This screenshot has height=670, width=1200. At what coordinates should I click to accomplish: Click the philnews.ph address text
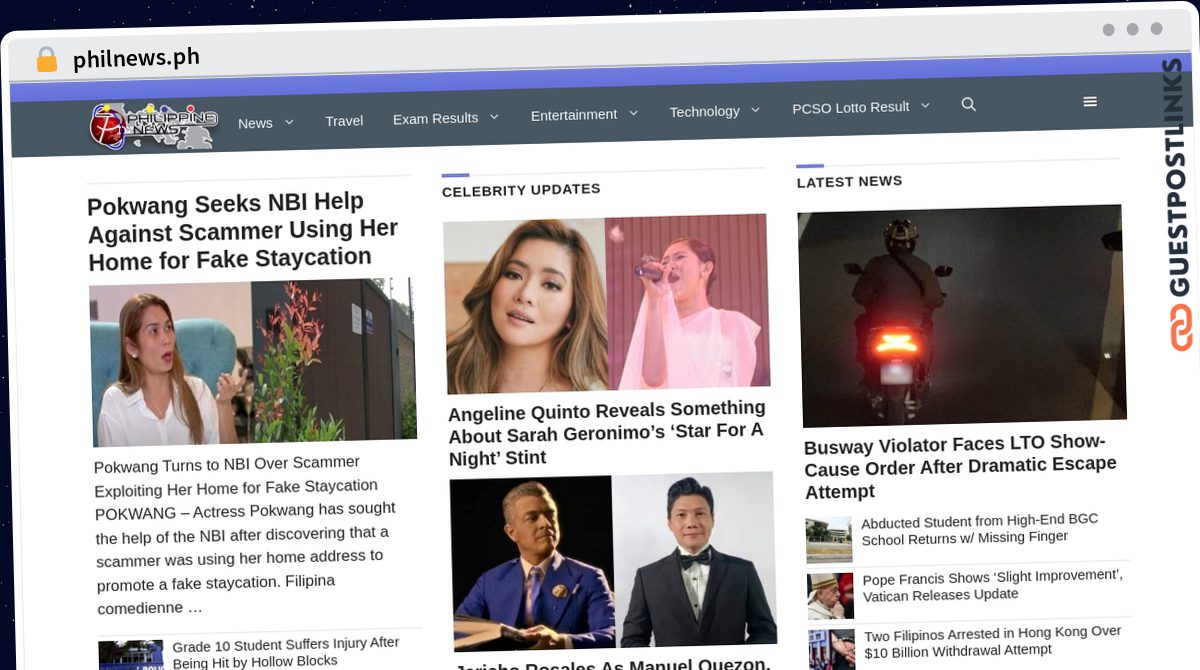[x=136, y=59]
